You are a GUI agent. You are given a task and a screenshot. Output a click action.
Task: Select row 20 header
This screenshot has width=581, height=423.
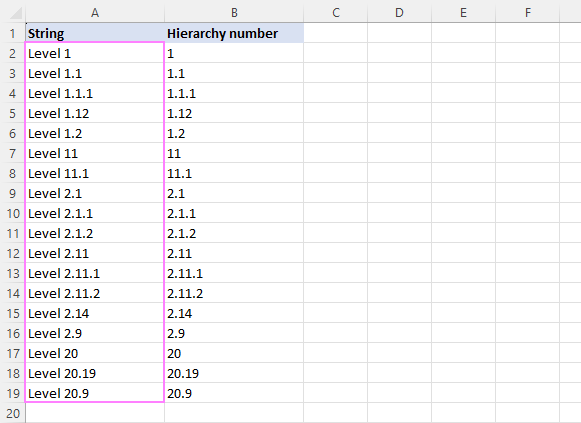click(x=13, y=413)
